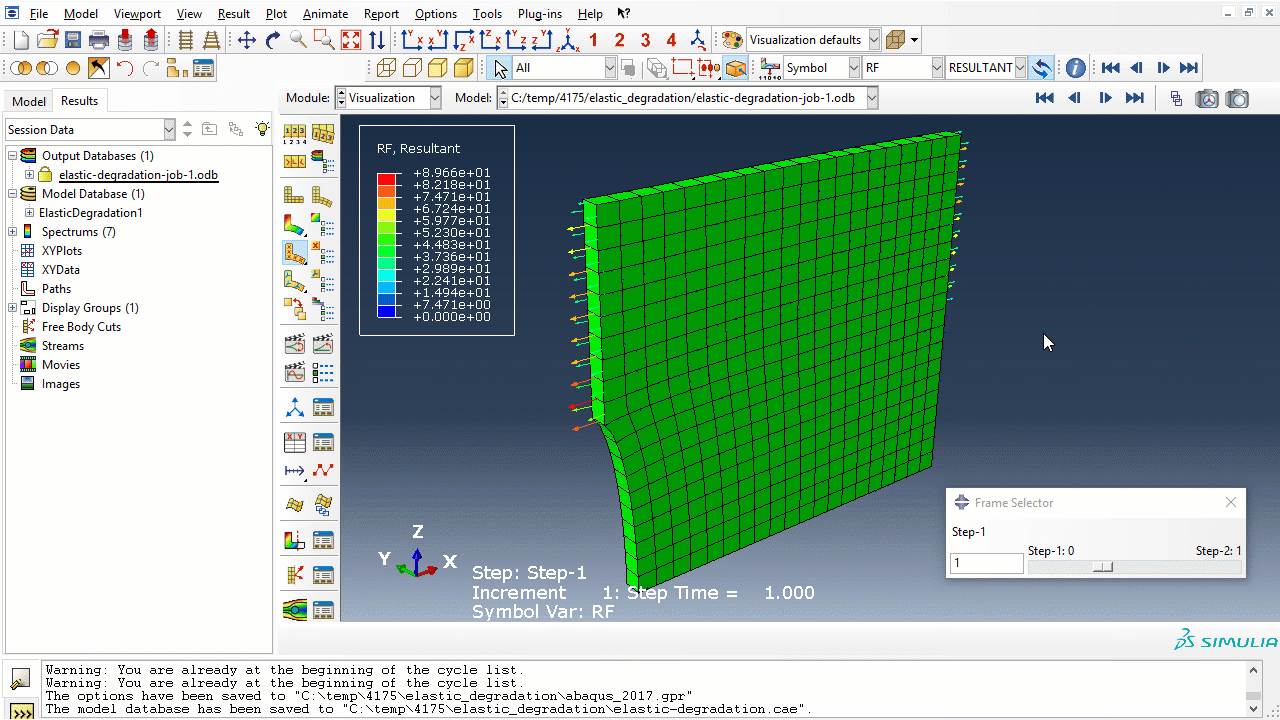Open the Result menu

(x=234, y=14)
